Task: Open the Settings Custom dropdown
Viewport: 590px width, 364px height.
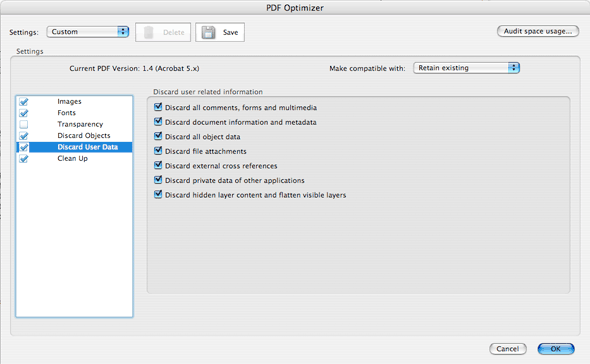Action: 88,32
